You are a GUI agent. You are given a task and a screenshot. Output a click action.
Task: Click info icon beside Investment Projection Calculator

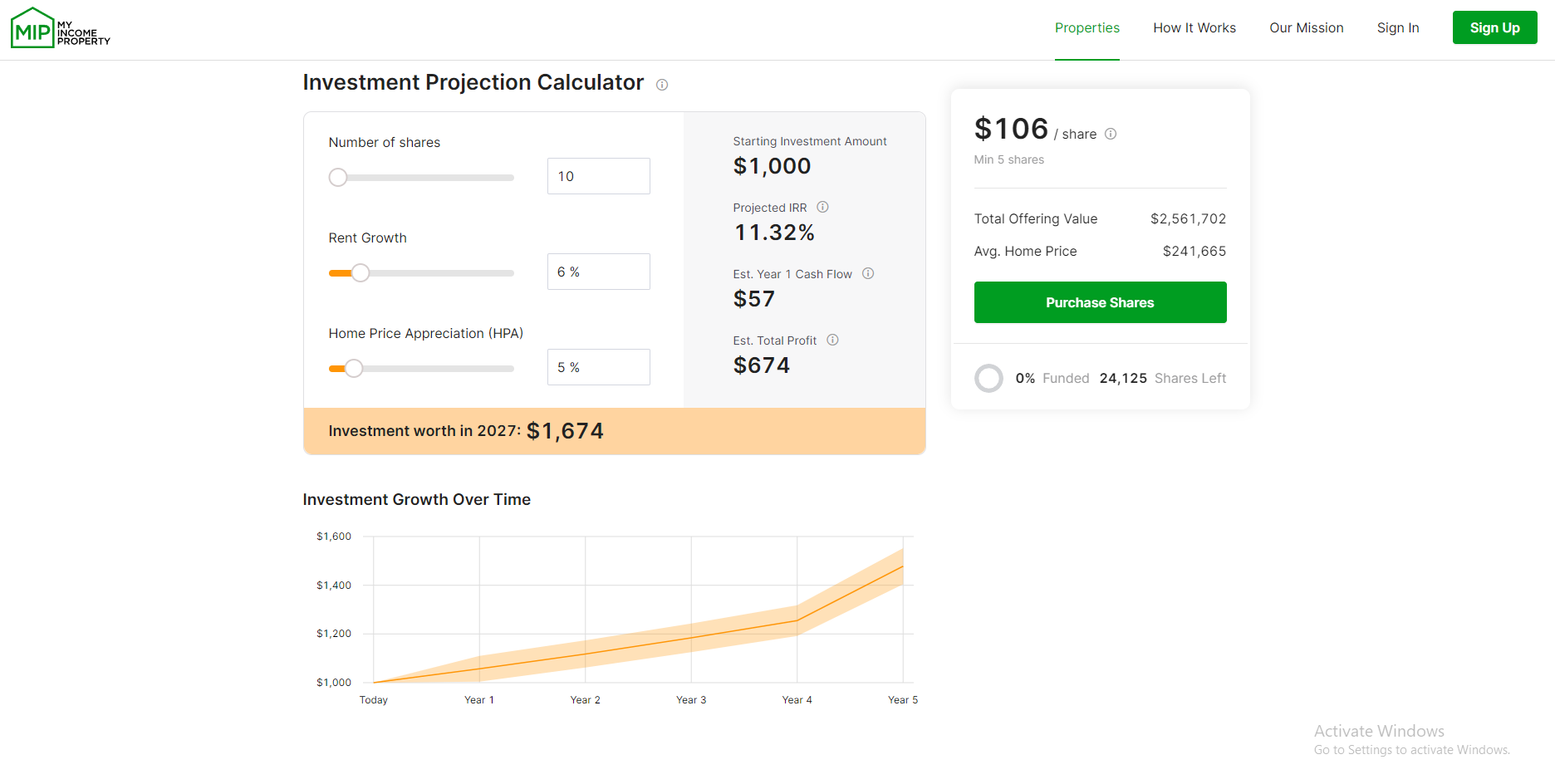(662, 85)
